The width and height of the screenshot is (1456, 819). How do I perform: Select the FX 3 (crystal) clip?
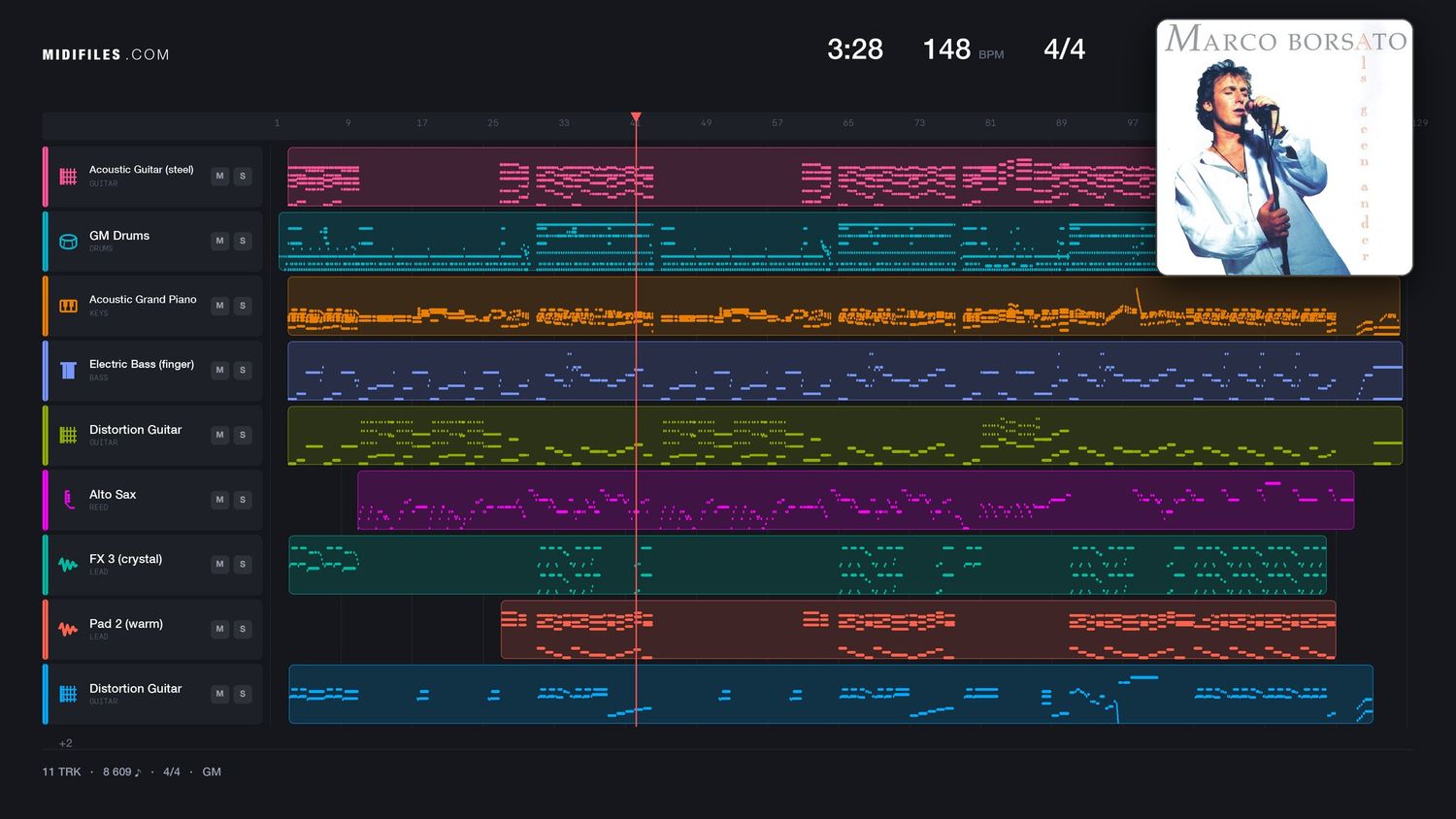tap(808, 565)
